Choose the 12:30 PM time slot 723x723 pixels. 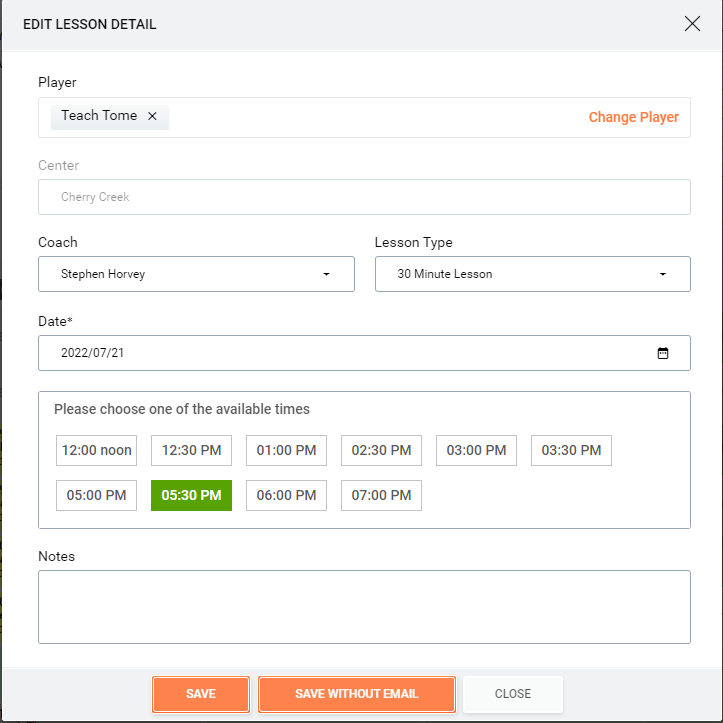pyautogui.click(x=191, y=450)
